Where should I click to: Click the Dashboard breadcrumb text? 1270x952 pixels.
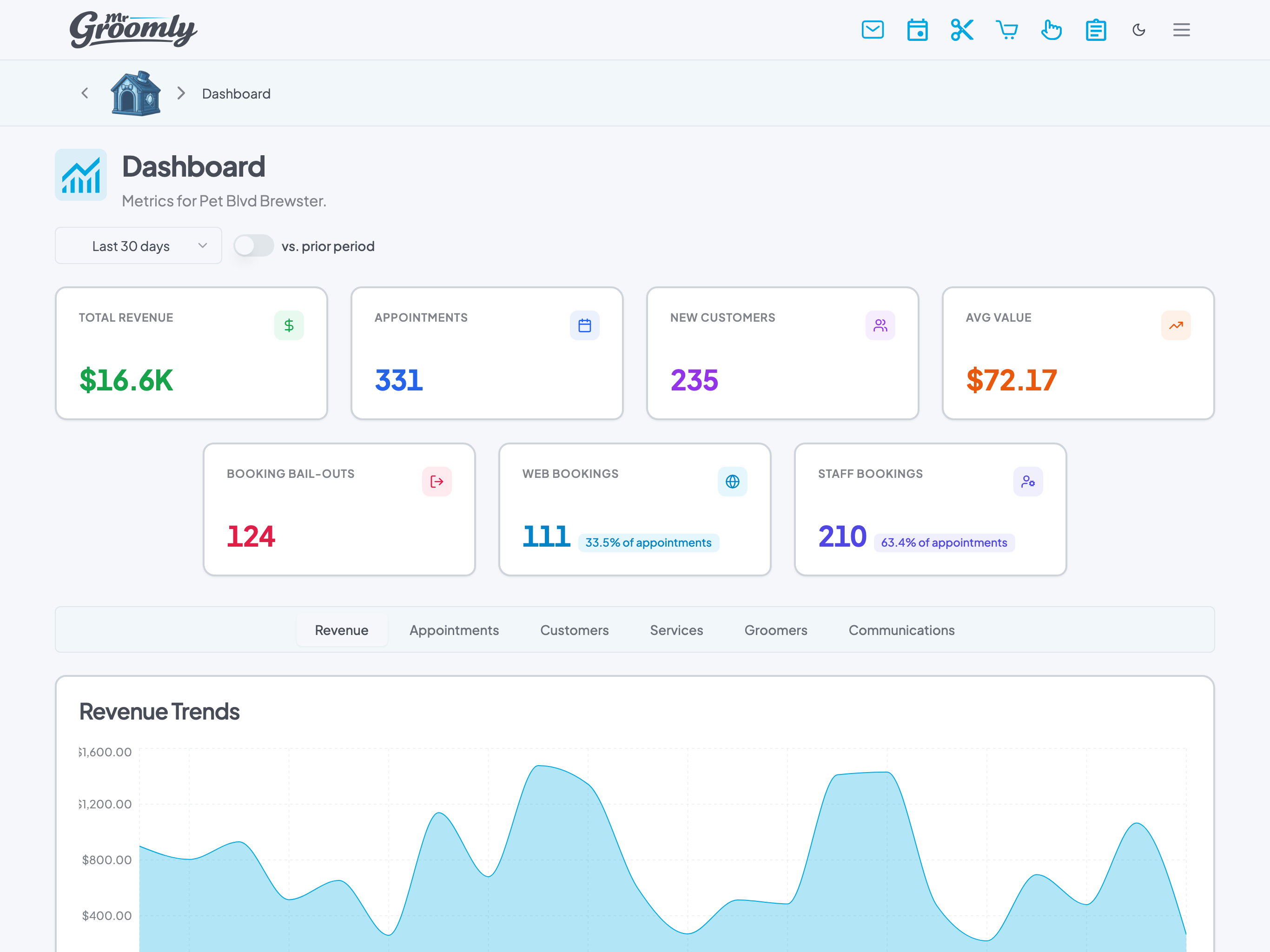tap(236, 93)
